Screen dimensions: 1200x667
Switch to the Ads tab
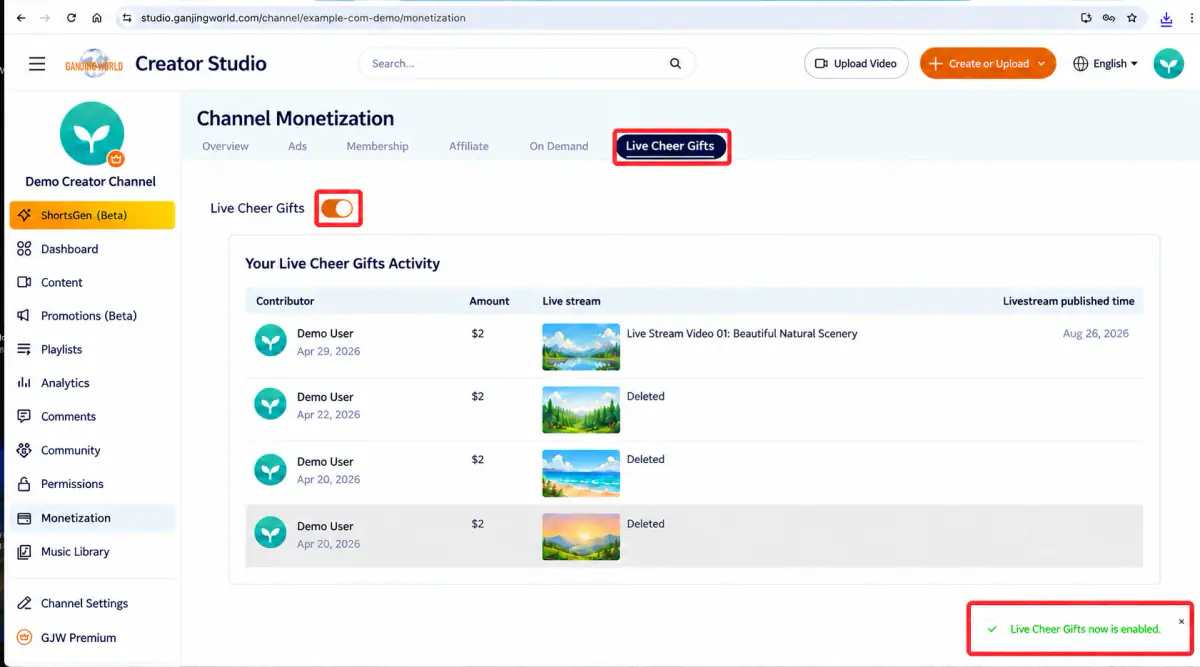click(x=297, y=146)
